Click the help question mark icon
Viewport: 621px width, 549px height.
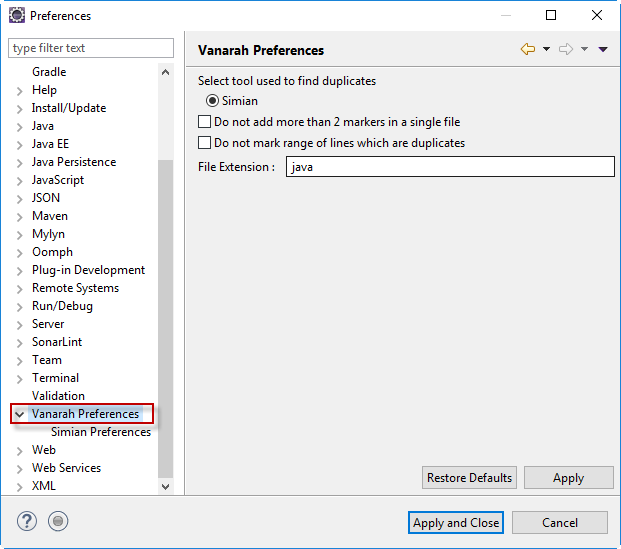pos(27,521)
